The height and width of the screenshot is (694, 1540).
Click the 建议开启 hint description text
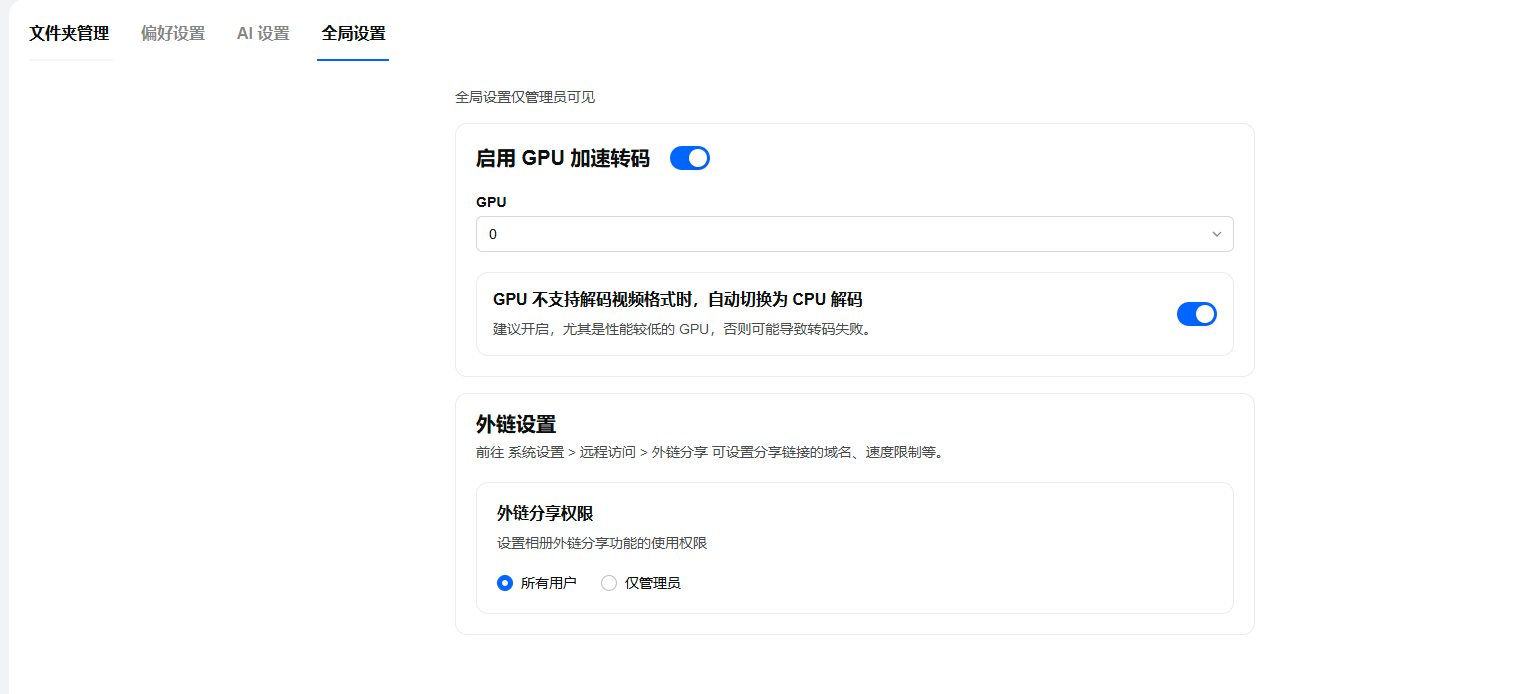click(x=682, y=329)
